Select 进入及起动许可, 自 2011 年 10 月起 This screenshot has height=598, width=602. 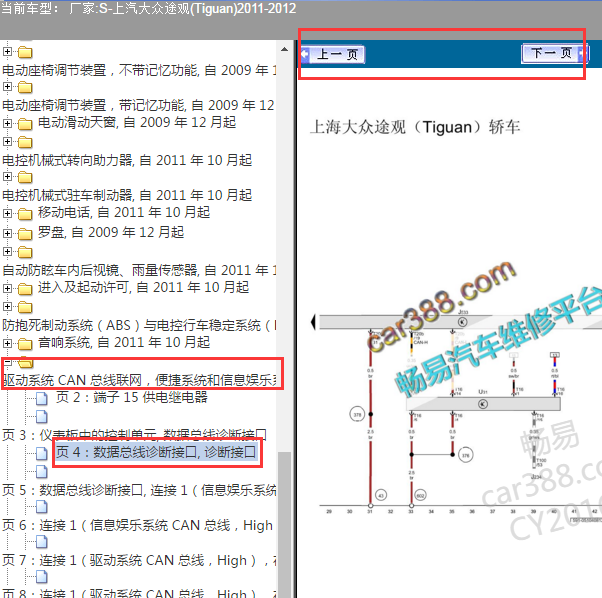coord(143,287)
